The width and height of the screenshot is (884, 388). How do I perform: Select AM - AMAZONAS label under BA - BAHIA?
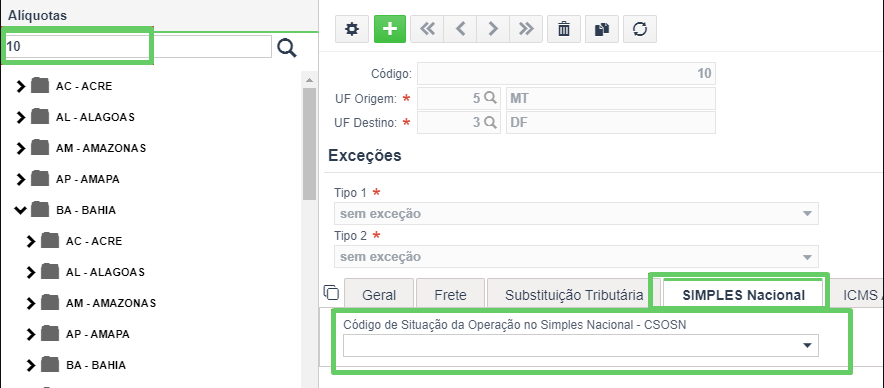point(111,303)
